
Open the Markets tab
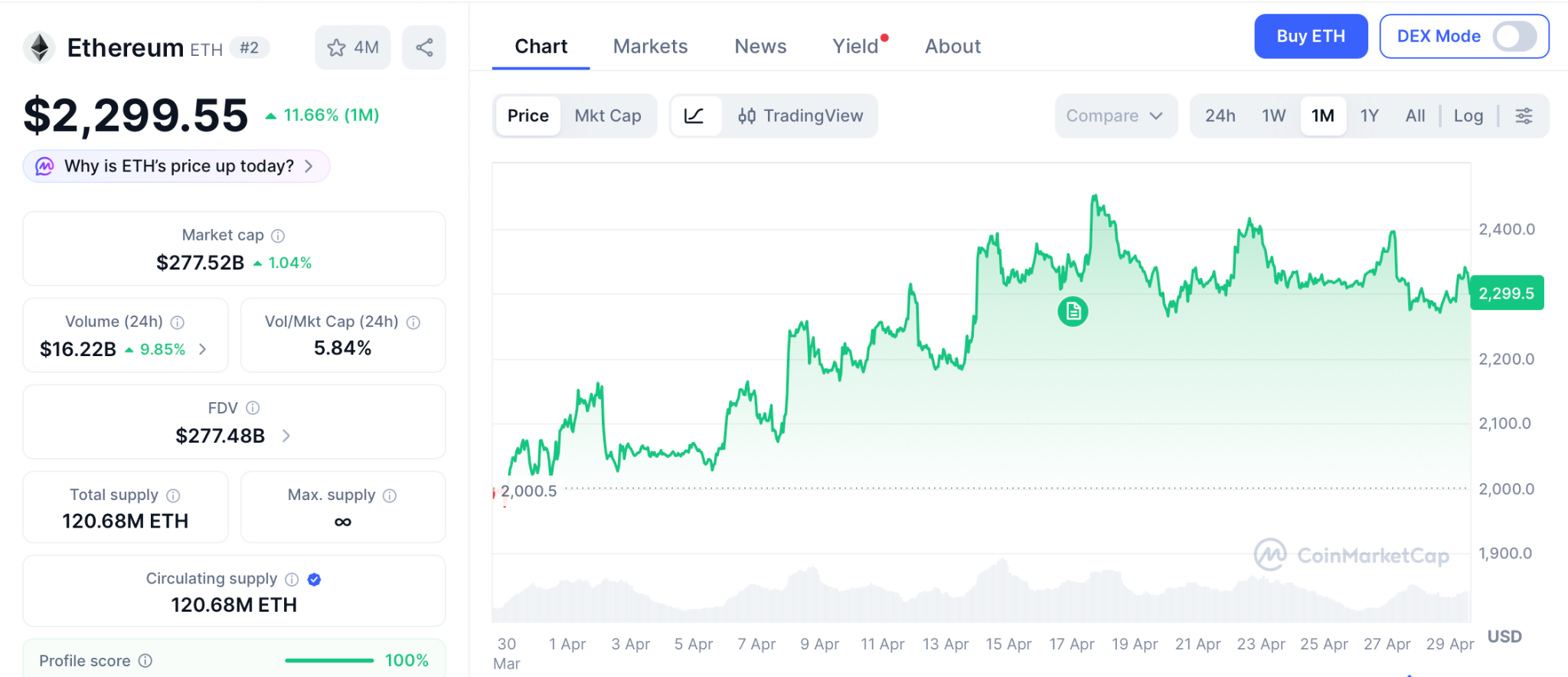(x=650, y=46)
